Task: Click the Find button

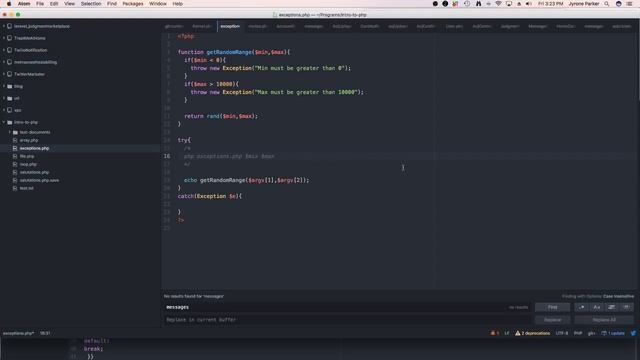Action: [x=552, y=307]
